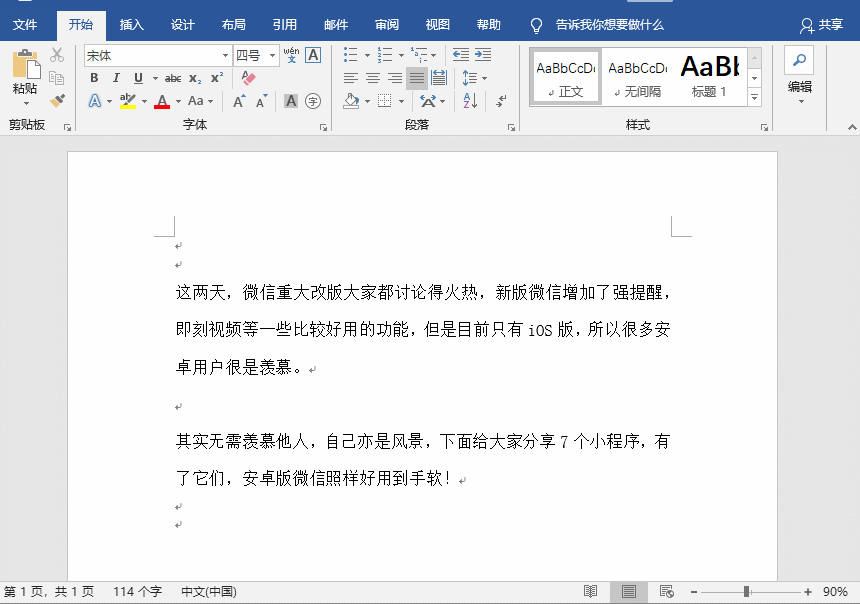Apply the 正文 style
Image resolution: width=860 pixels, height=604 pixels.
[x=566, y=77]
